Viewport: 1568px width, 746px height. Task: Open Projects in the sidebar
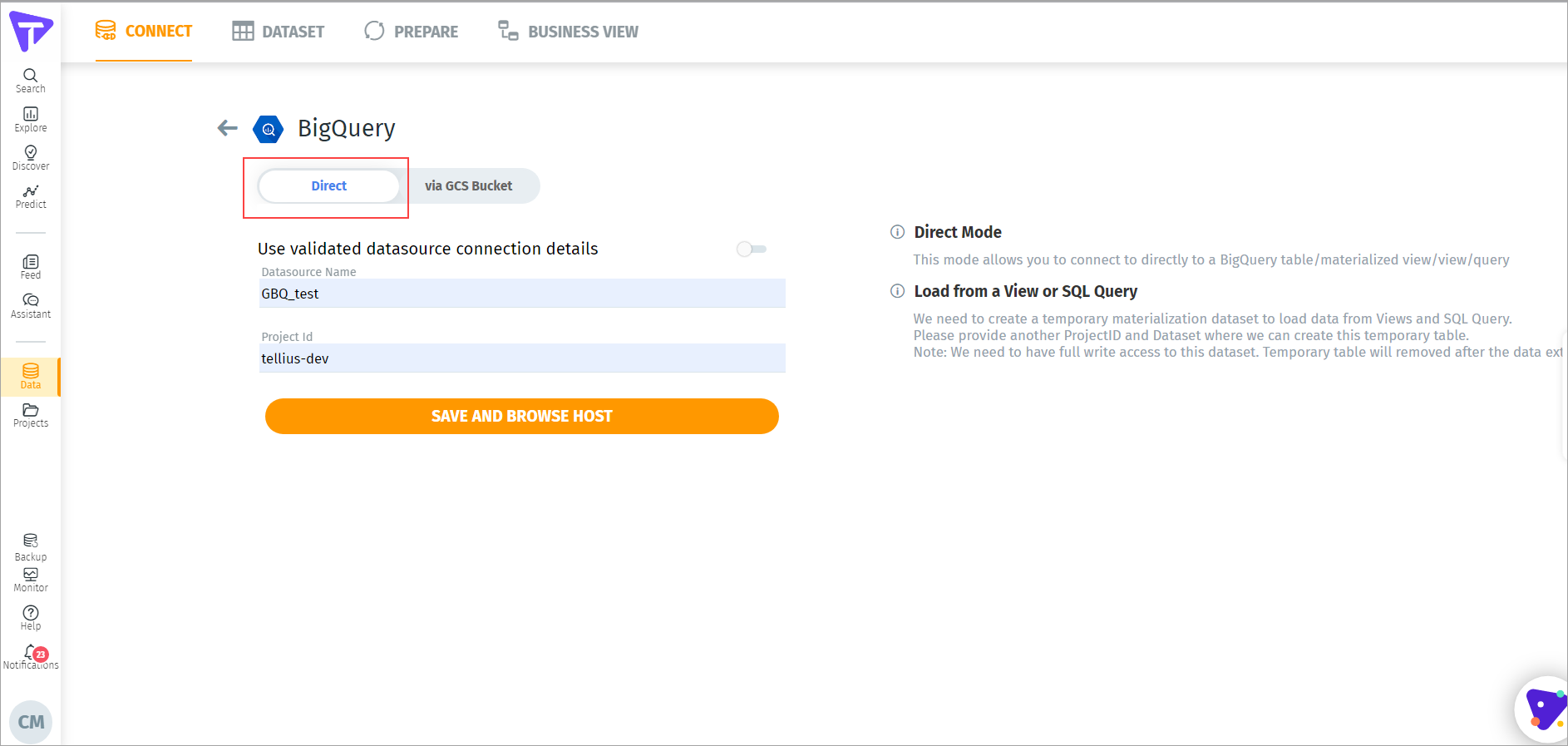click(30, 416)
